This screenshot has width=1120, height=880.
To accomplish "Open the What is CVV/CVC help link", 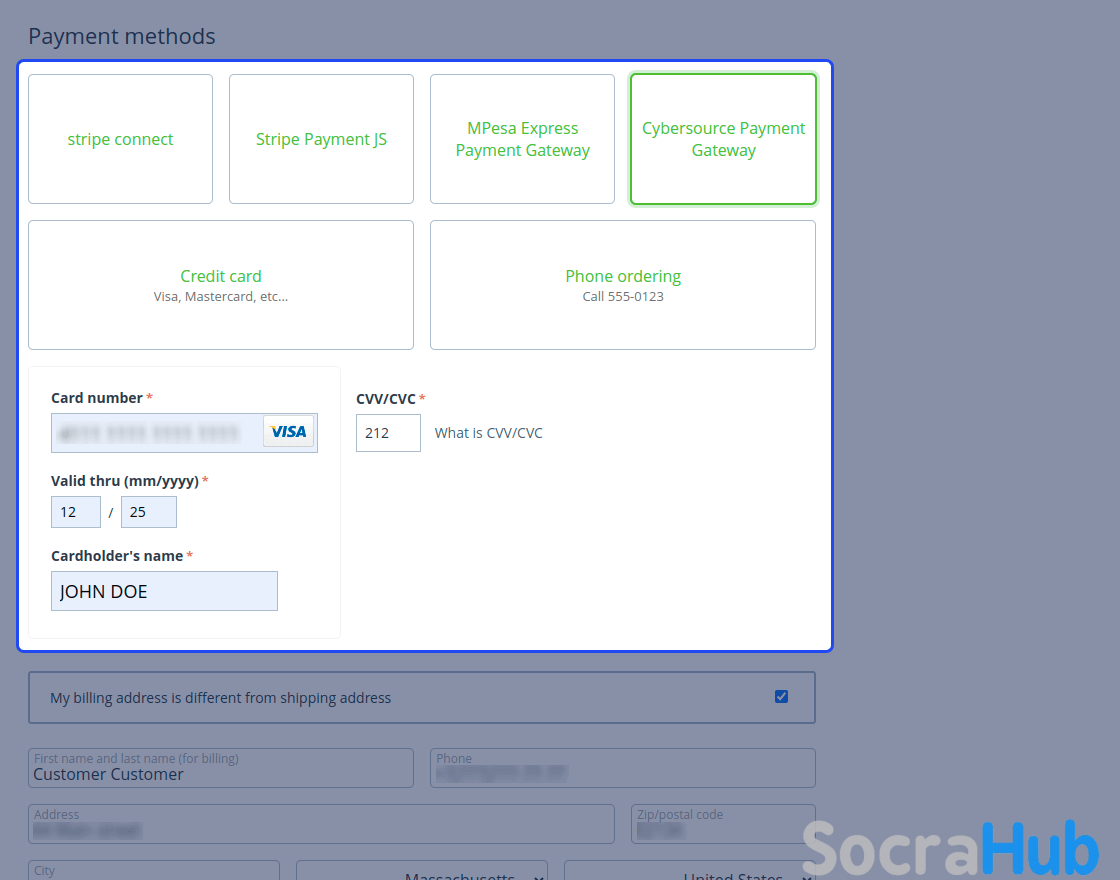I will pos(488,433).
